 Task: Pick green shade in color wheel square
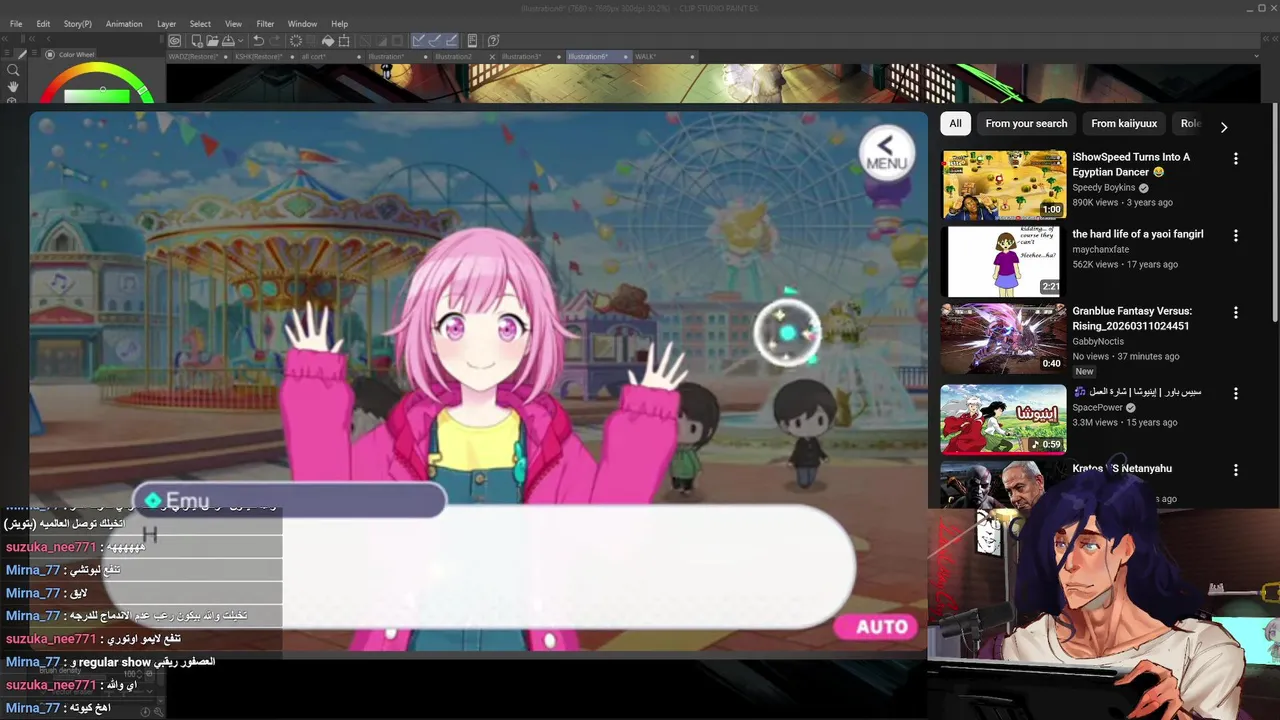97,96
